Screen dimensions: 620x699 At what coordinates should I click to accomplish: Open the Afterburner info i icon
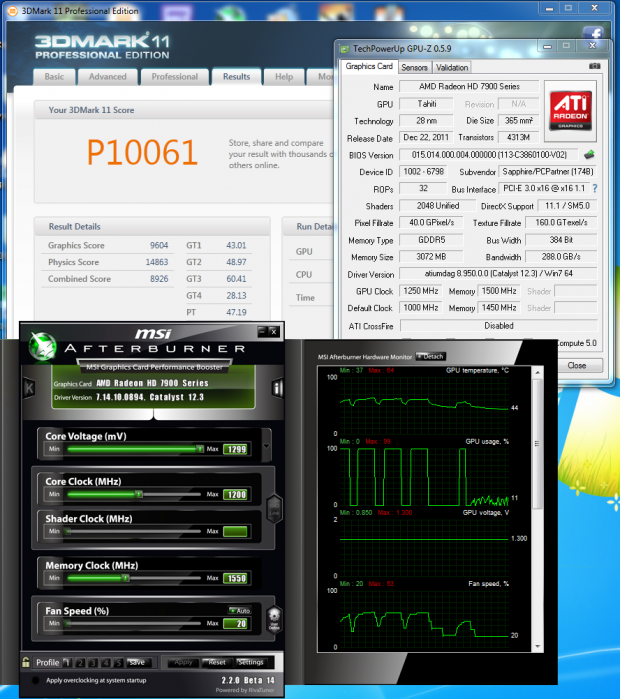pos(277,388)
